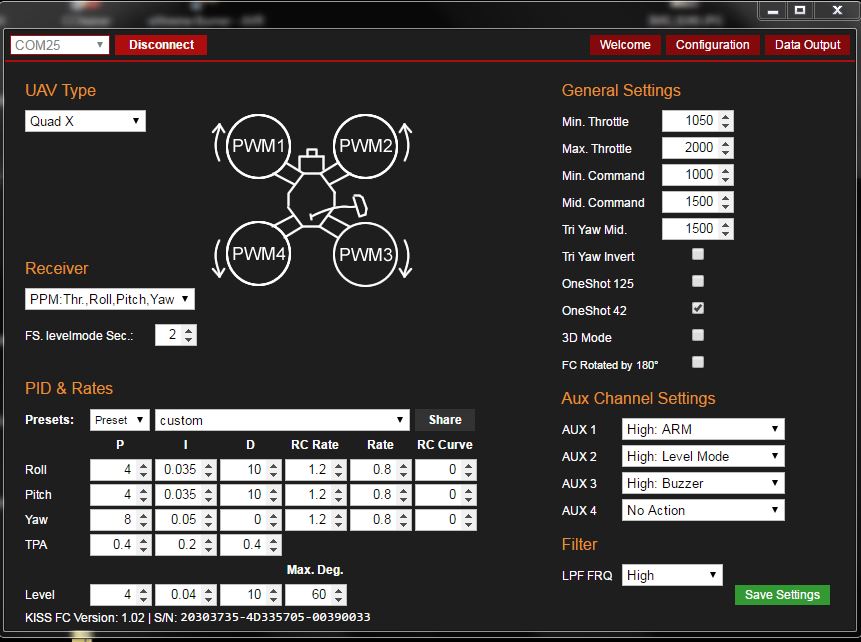Click the PWM1 motor circle in diagram
This screenshot has height=642, width=861.
tap(259, 146)
